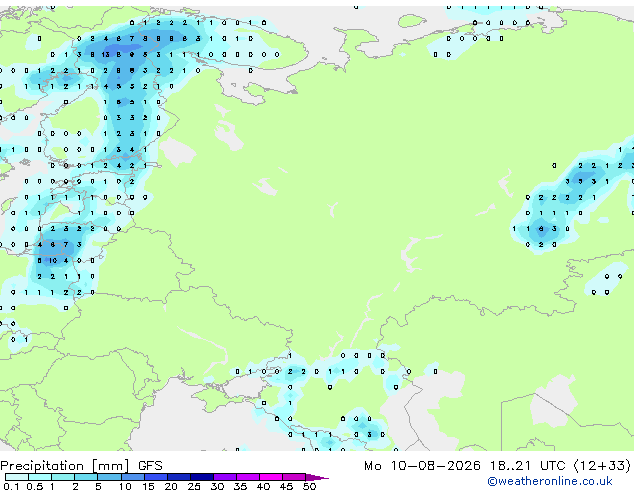Click the 0.1–0.5 mm legend color box
This screenshot has width=634, height=490.
pyautogui.click(x=17, y=477)
